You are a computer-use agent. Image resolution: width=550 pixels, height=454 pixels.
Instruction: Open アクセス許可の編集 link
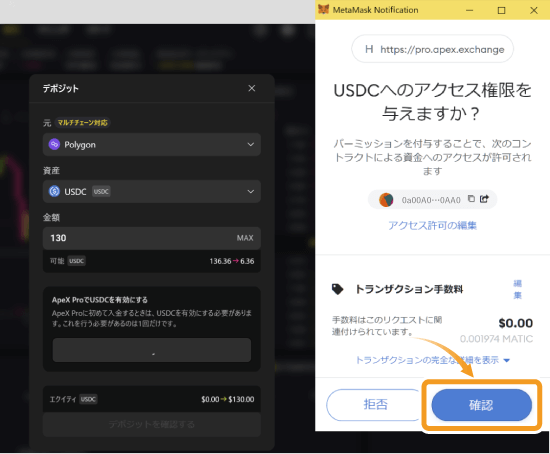[432, 225]
